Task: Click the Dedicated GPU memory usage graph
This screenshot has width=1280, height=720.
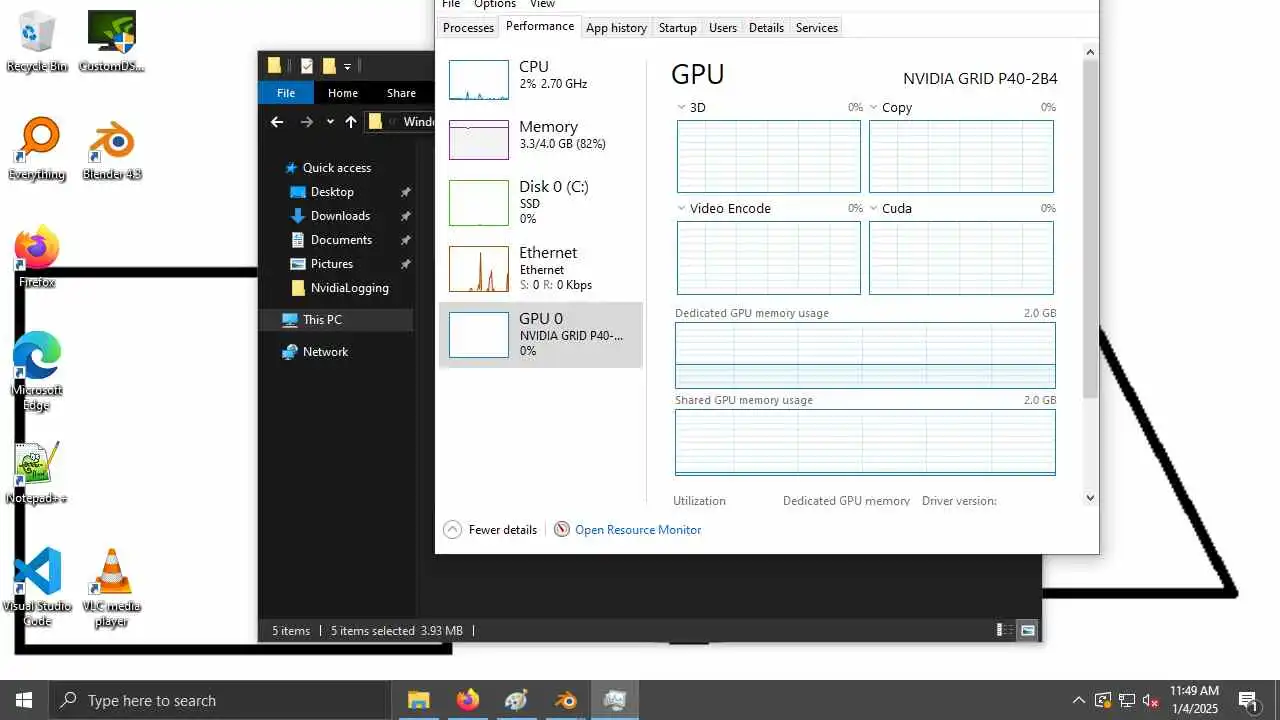Action: point(865,355)
